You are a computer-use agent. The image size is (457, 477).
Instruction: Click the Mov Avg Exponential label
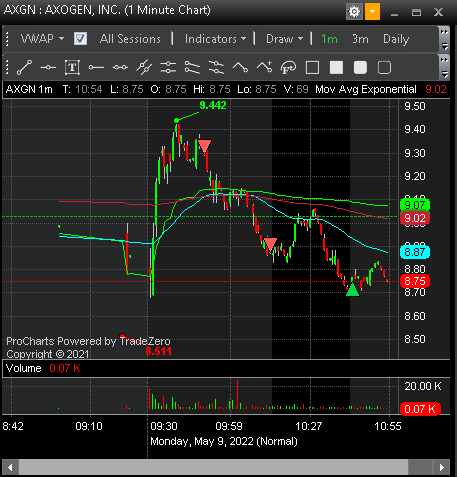366,89
